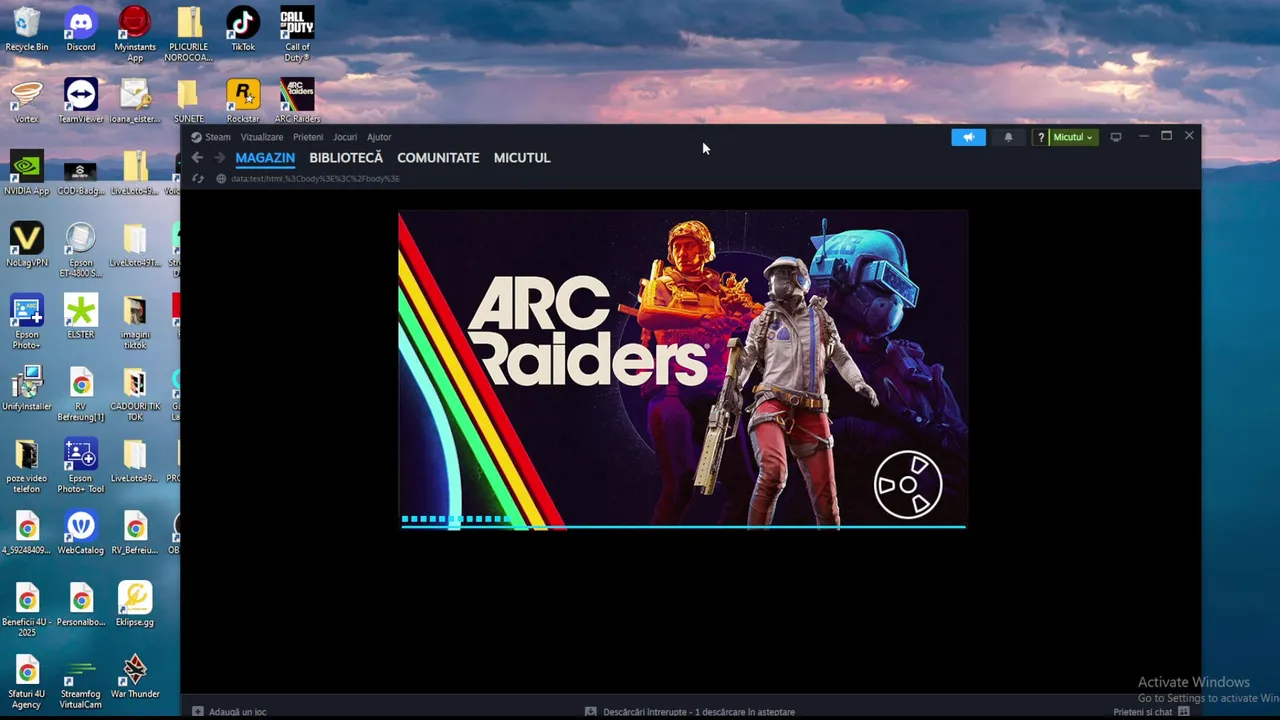Screen dimensions: 1280x720
Task: Click the Steam help question mark
Action: [1040, 137]
